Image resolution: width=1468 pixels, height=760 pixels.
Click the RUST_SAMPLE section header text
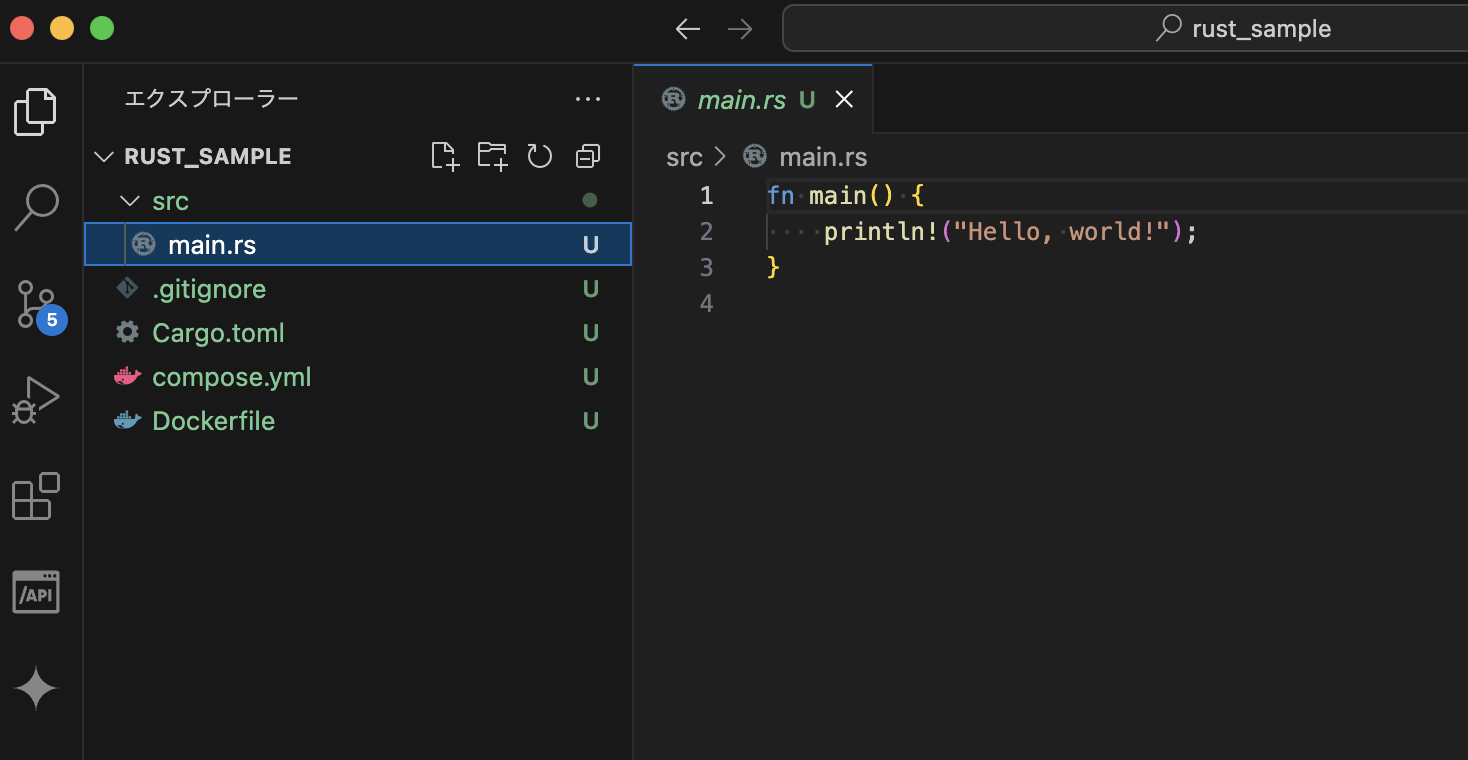tap(208, 156)
